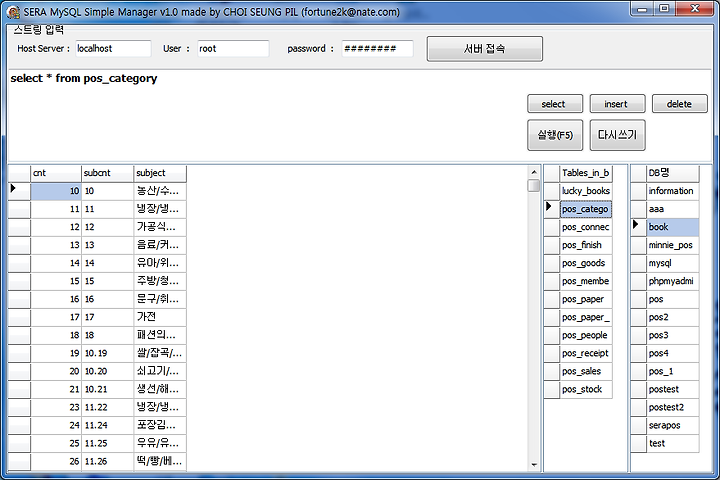Click the 다시쓰기 rewrite button

point(617,135)
